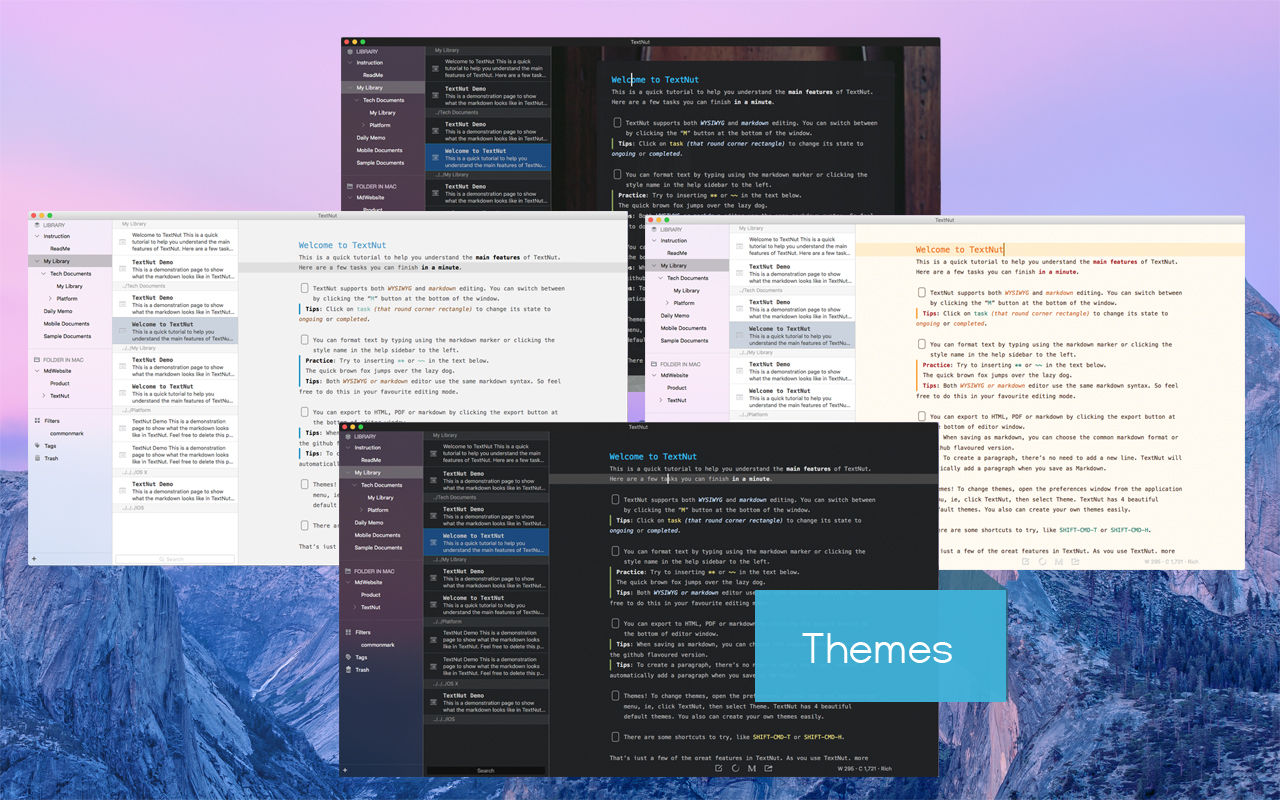Click Folder in Mac icon in left light window

pyautogui.click(x=37, y=359)
